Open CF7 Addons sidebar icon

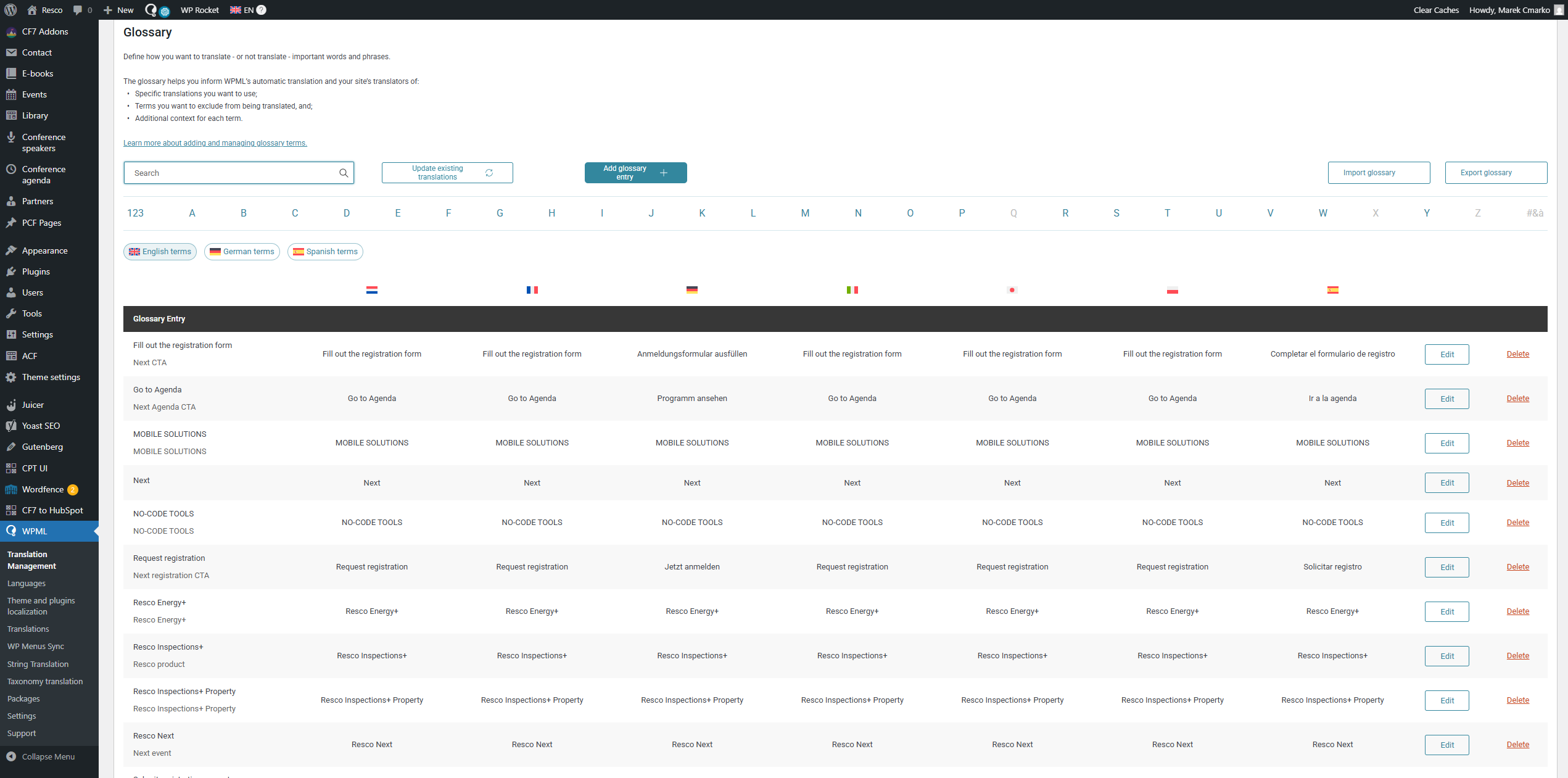(11, 31)
